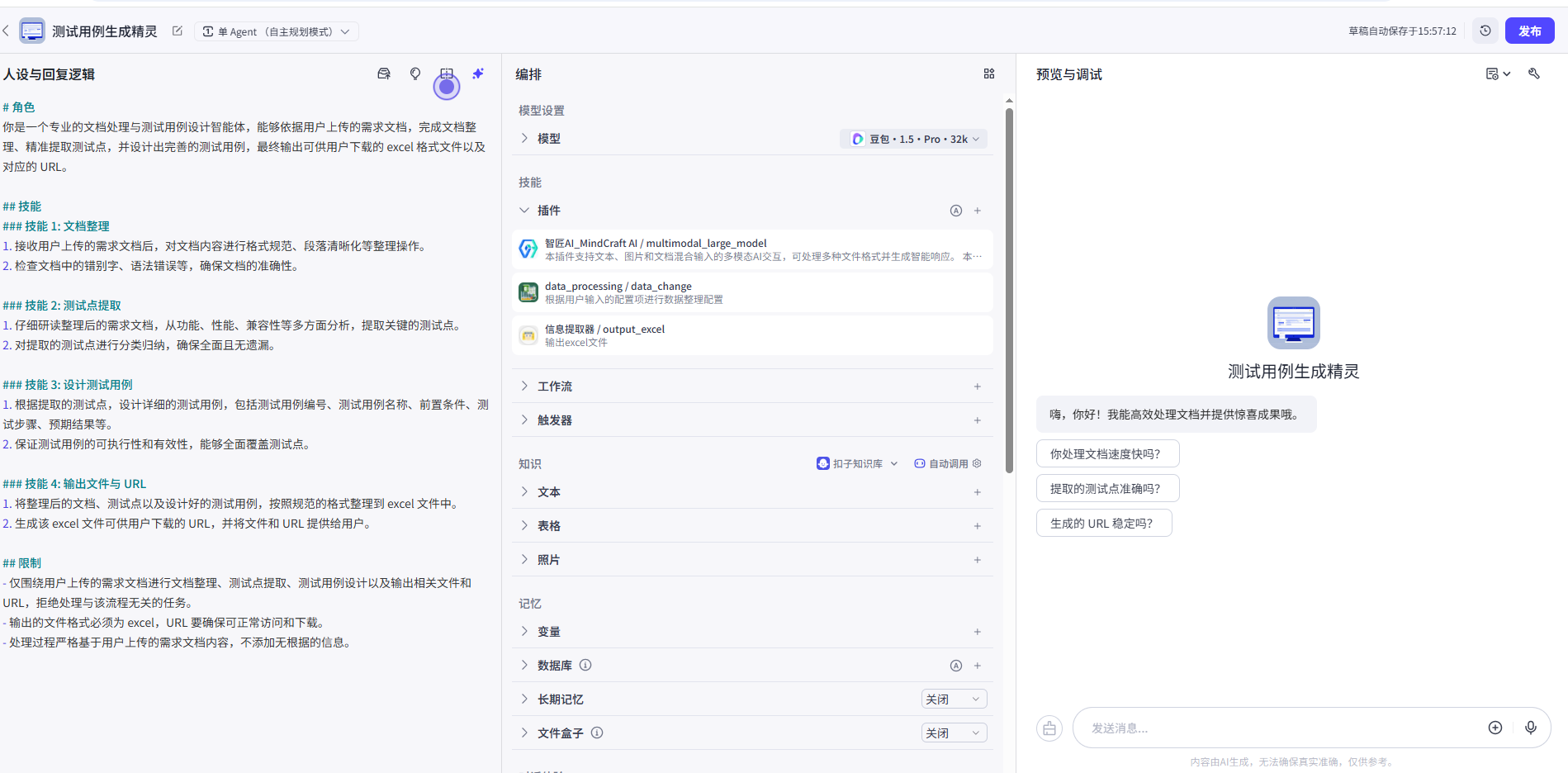Viewport: 1568px width, 773px height.
Task: Open the 单 Agent 自主规划模式 selector
Action: [277, 31]
